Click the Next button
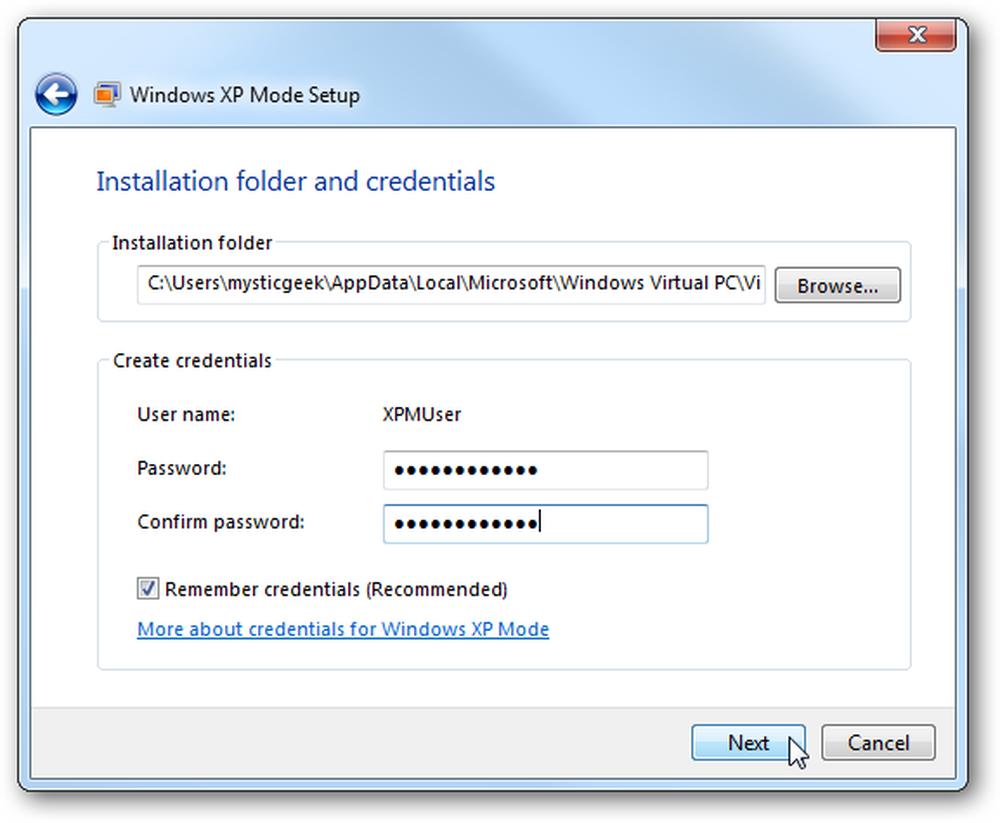1000x823 pixels. 748,743
